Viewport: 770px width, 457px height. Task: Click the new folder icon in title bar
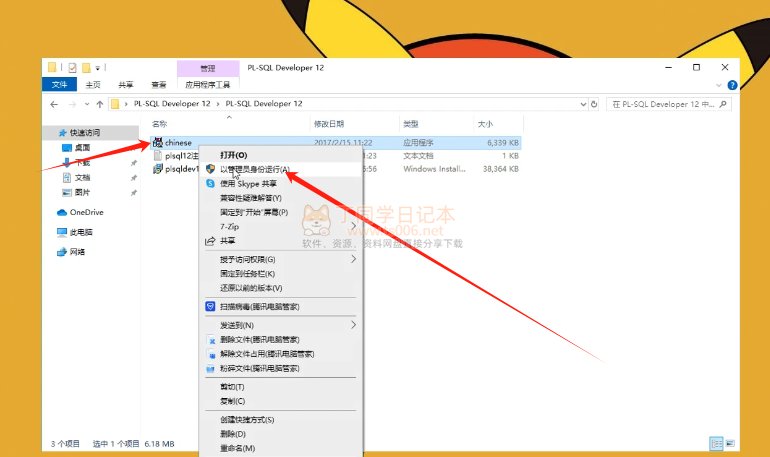tap(86, 68)
